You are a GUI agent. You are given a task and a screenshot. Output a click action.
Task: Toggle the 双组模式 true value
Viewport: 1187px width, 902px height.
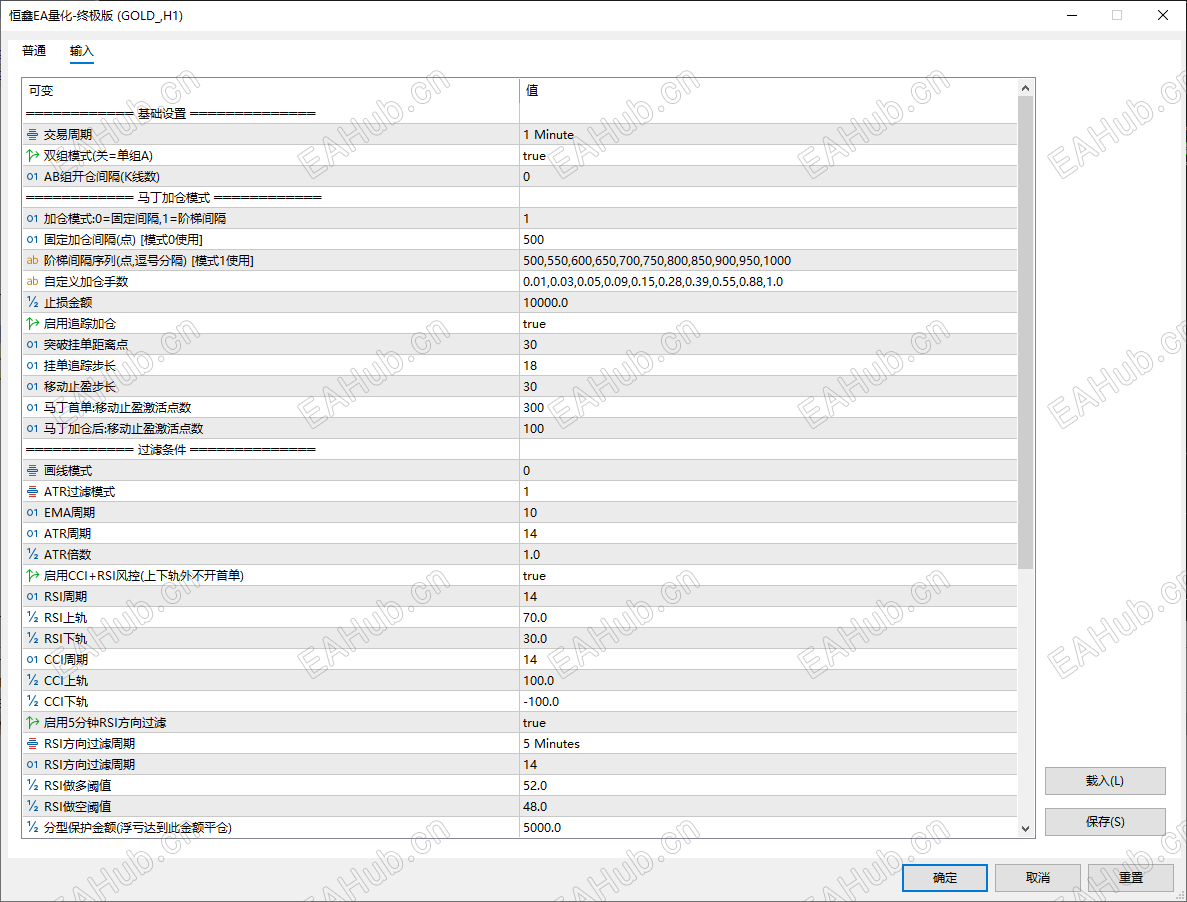point(768,156)
